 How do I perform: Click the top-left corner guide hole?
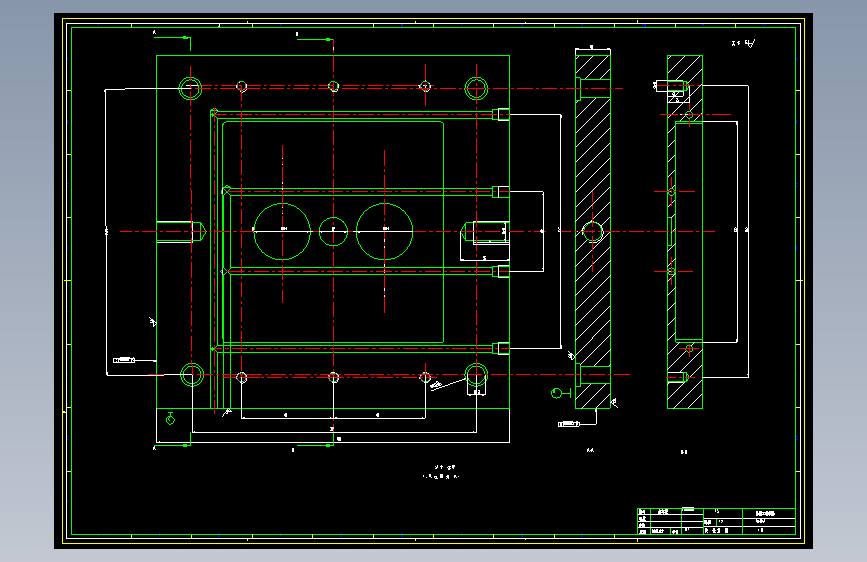191,88
